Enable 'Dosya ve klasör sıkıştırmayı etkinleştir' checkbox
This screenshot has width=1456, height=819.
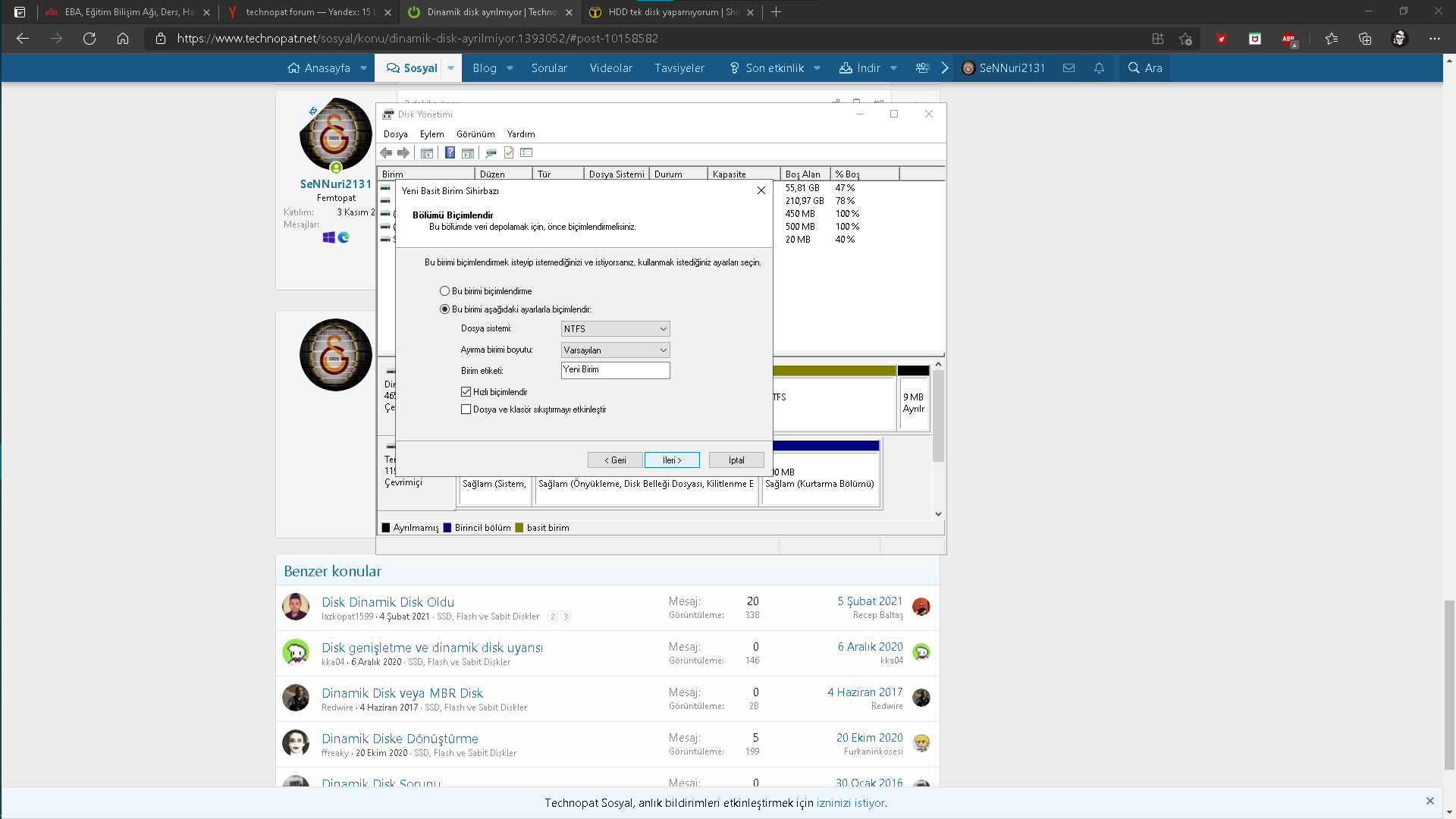[x=466, y=409]
